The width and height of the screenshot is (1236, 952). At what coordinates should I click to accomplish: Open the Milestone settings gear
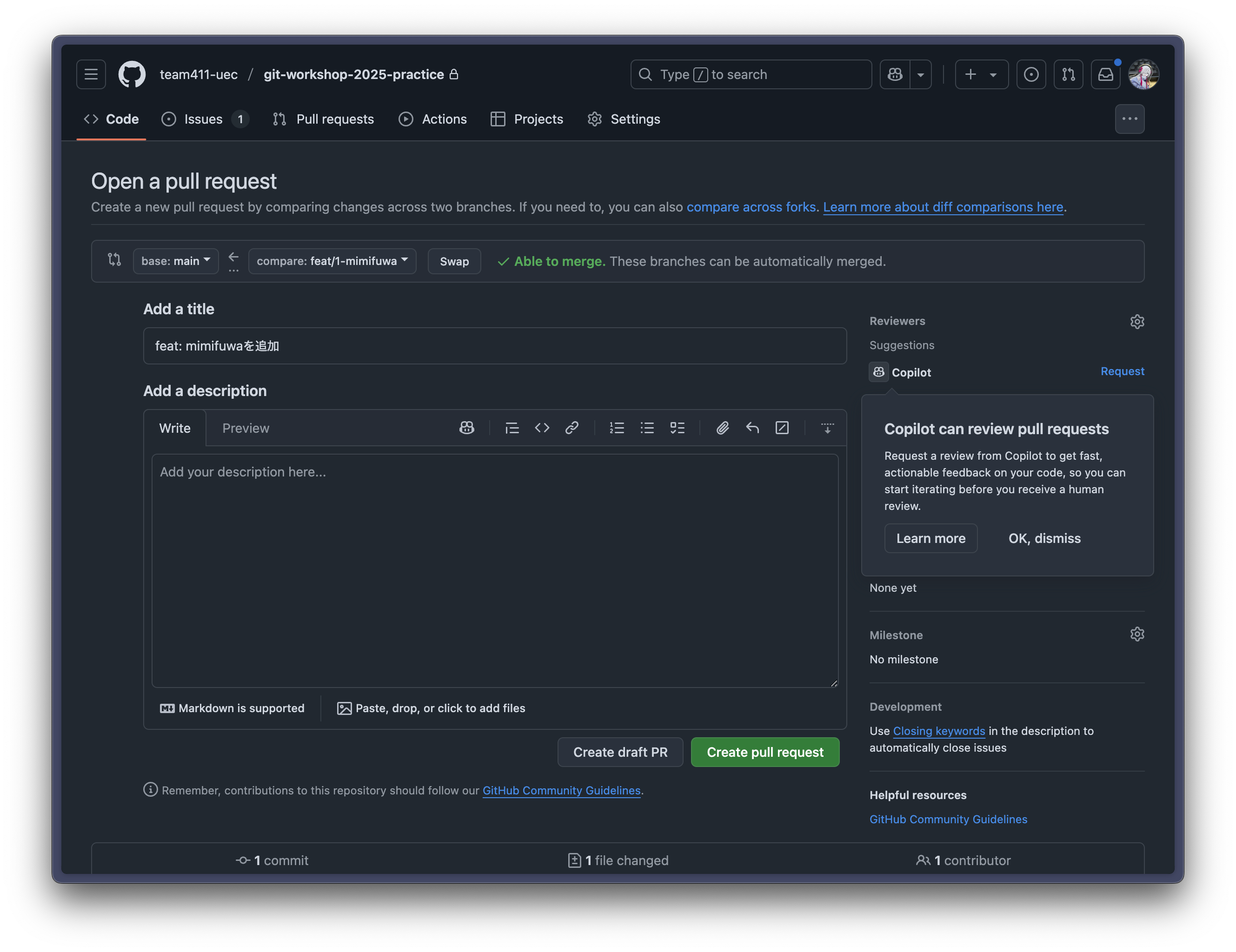pyautogui.click(x=1137, y=634)
